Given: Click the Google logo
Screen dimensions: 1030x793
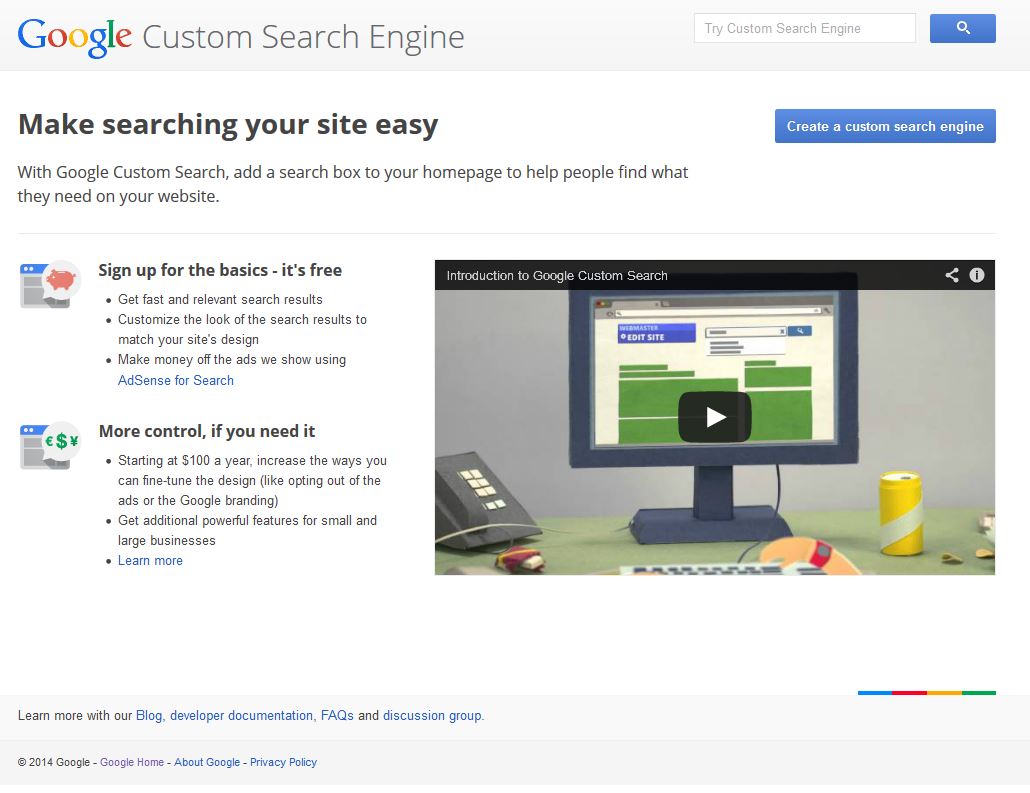Looking at the screenshot, I should pos(75,37).
